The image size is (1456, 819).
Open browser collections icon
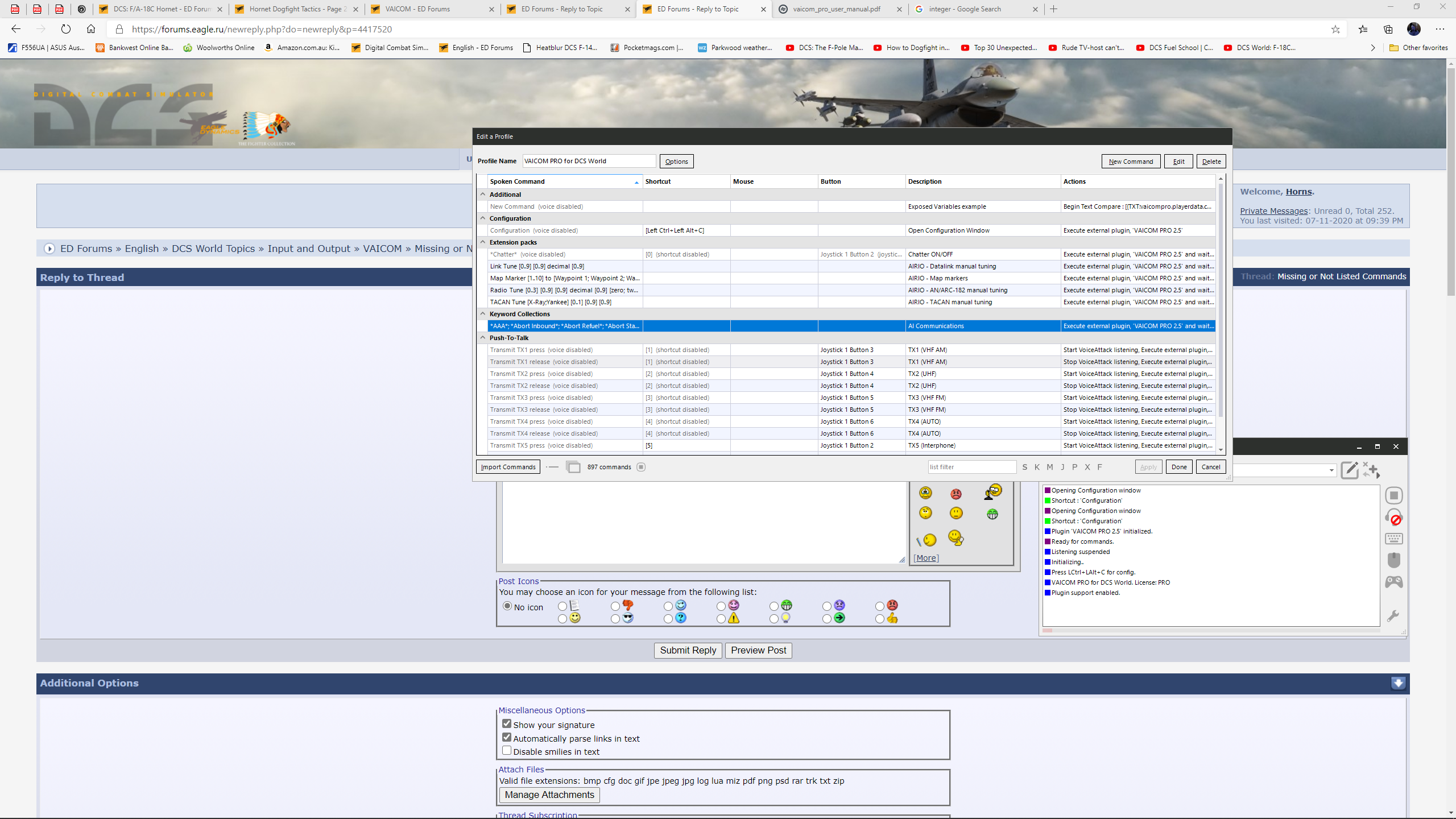click(x=1388, y=29)
